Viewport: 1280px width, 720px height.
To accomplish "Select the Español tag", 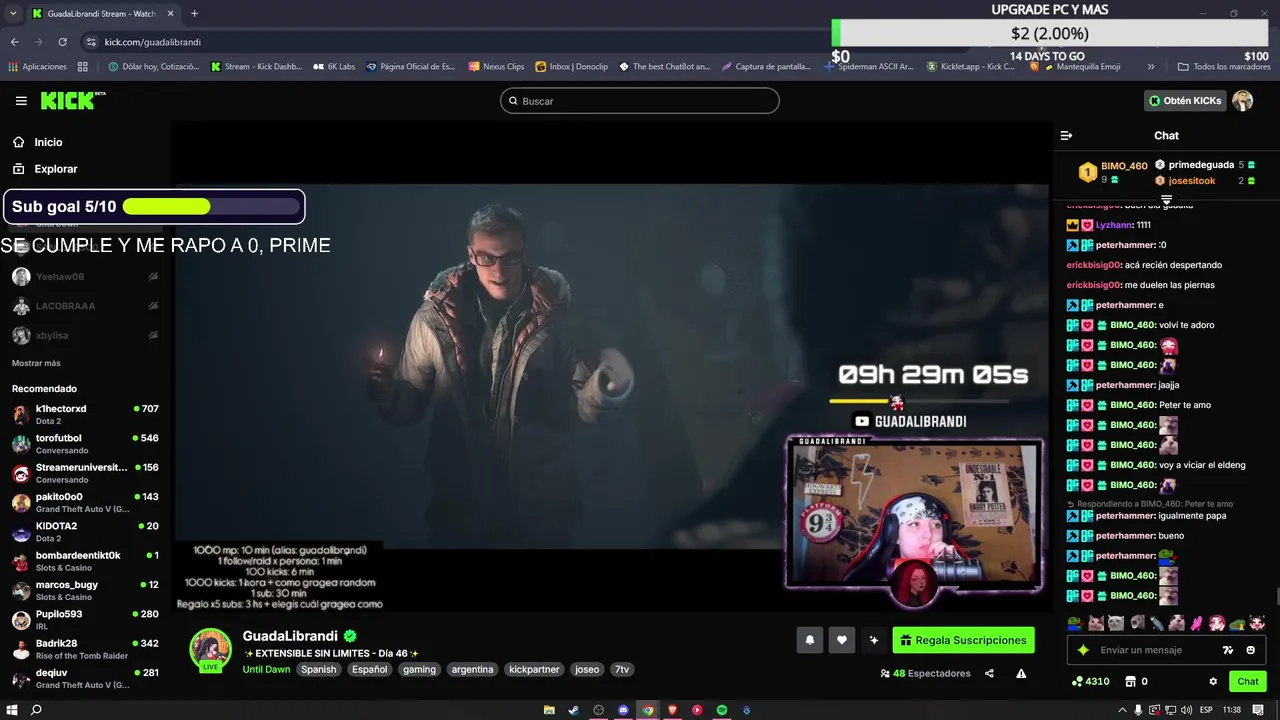I will (369, 669).
